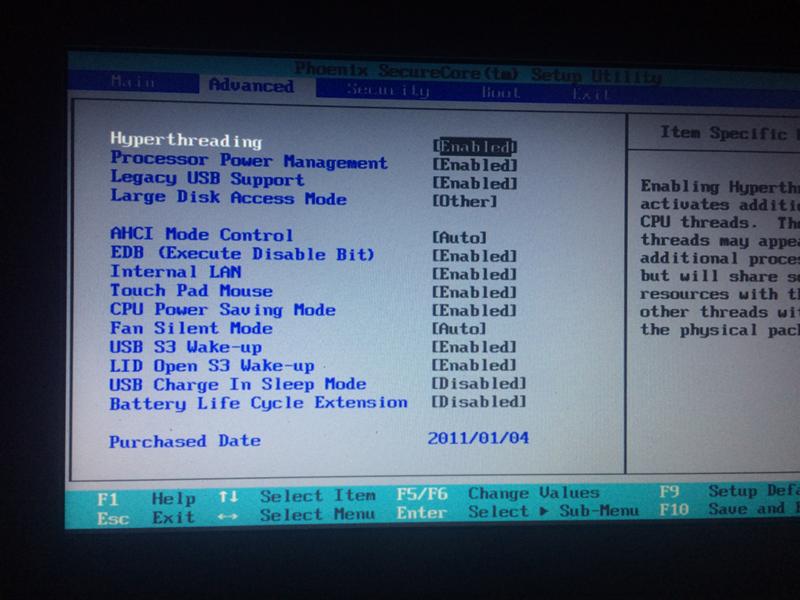Click the up-down arrows Select Item icon
This screenshot has width=800, height=600.
[228, 496]
